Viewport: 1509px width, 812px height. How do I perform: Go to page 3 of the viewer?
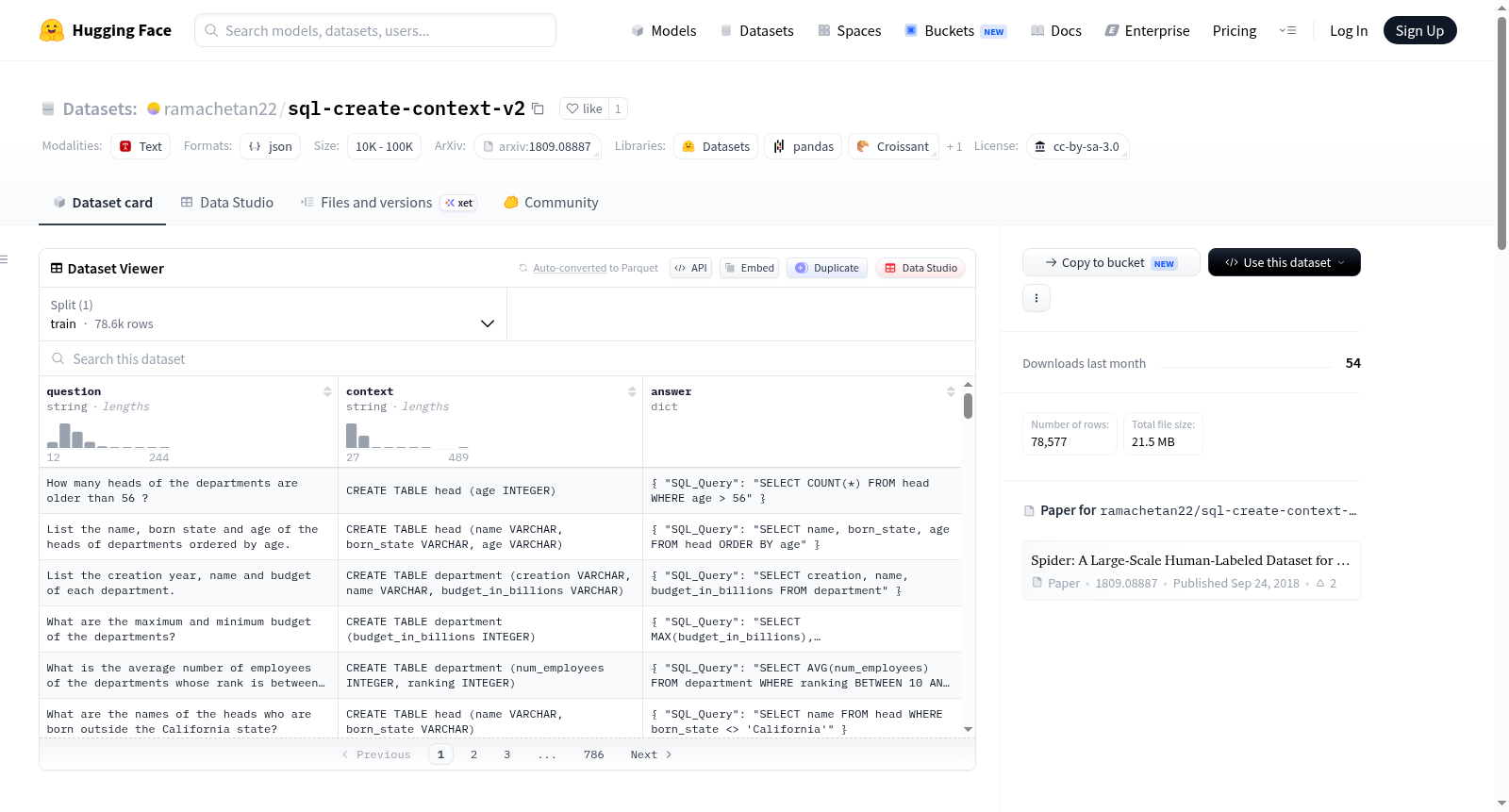pos(506,754)
